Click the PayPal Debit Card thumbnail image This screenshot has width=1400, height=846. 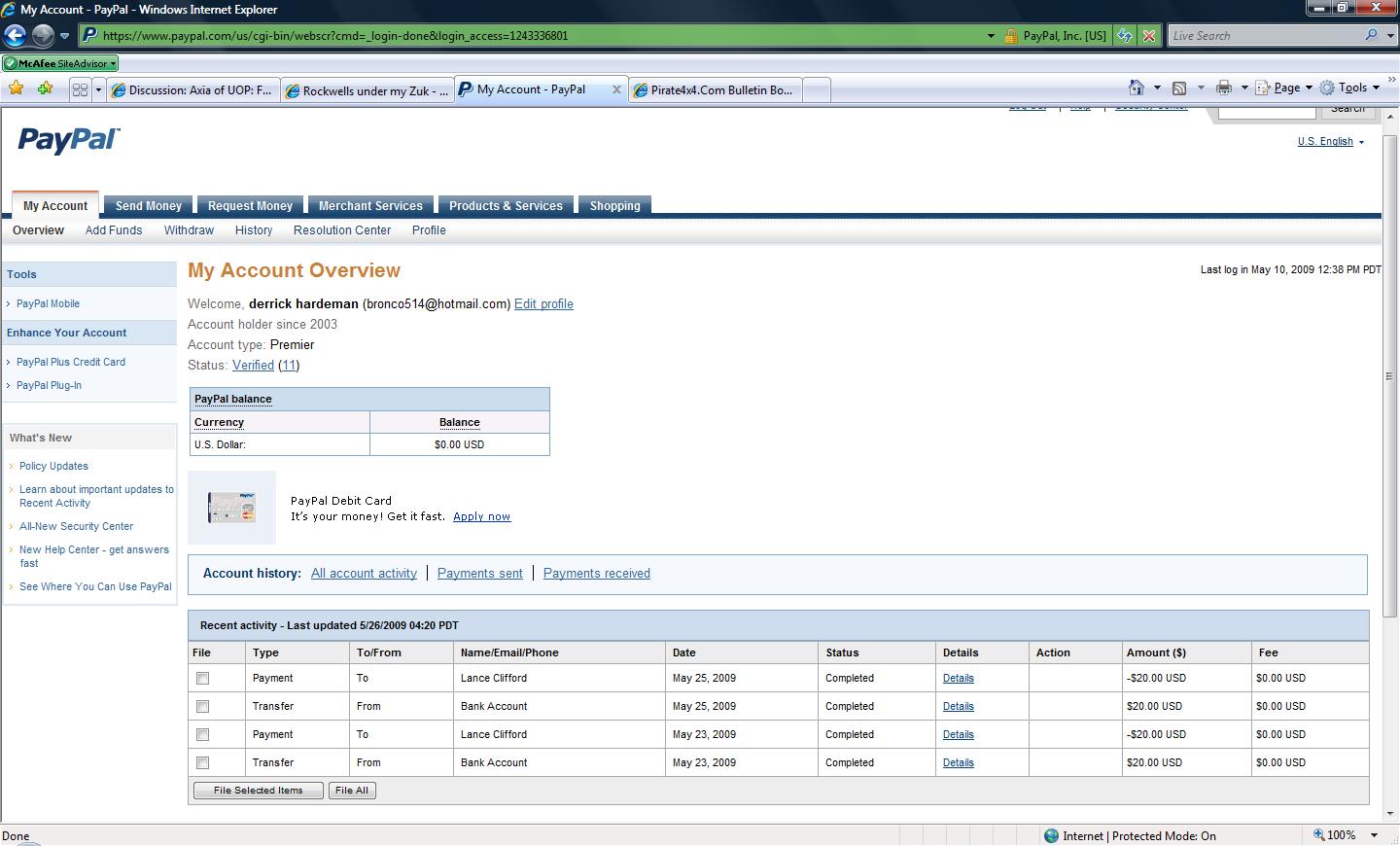click(231, 508)
